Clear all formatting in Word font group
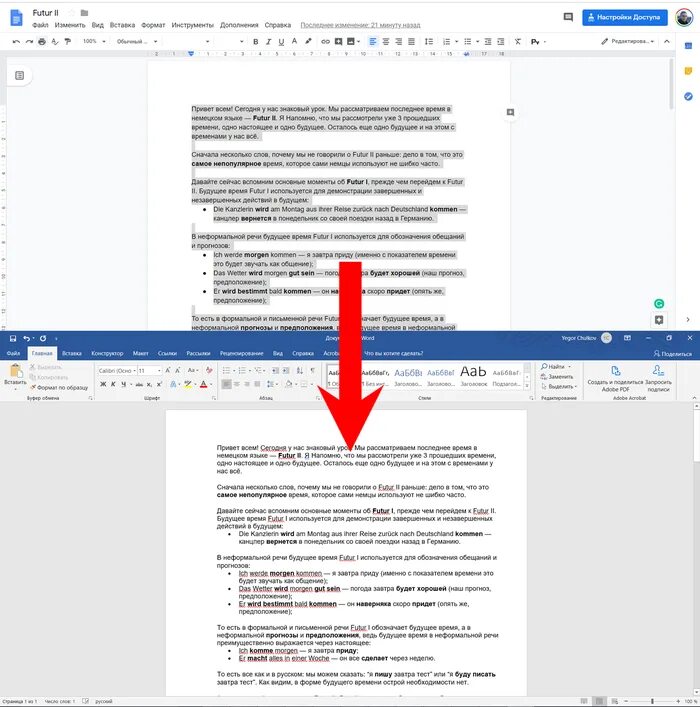700x707 pixels. (x=209, y=370)
